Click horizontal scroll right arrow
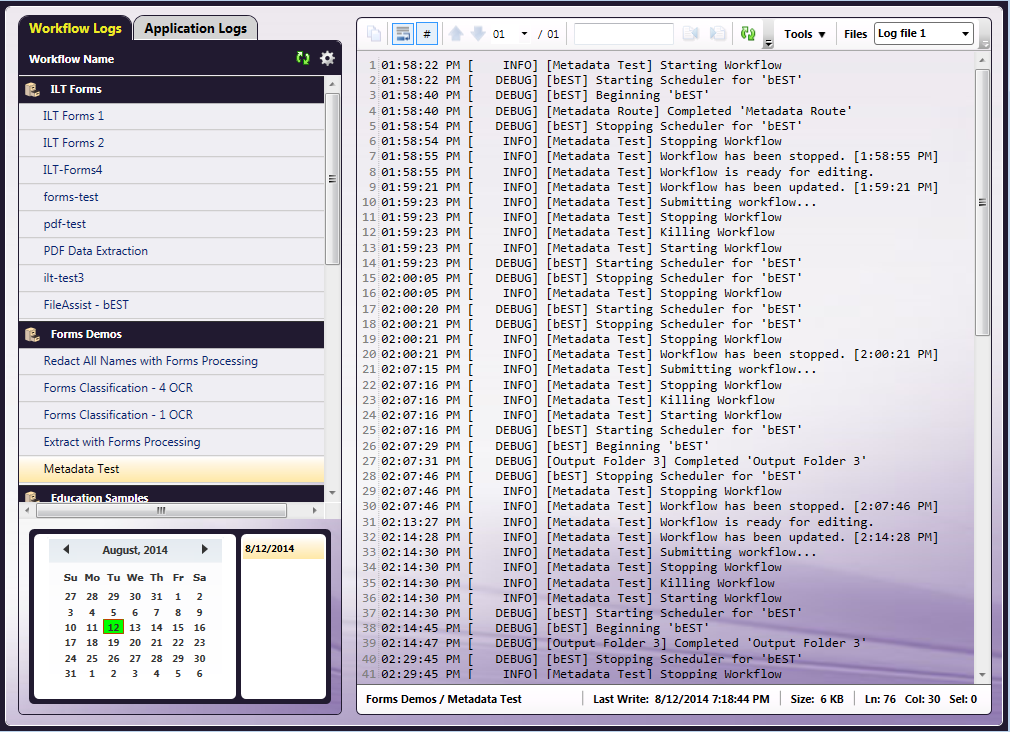Viewport: 1010px width, 732px height. (314, 510)
